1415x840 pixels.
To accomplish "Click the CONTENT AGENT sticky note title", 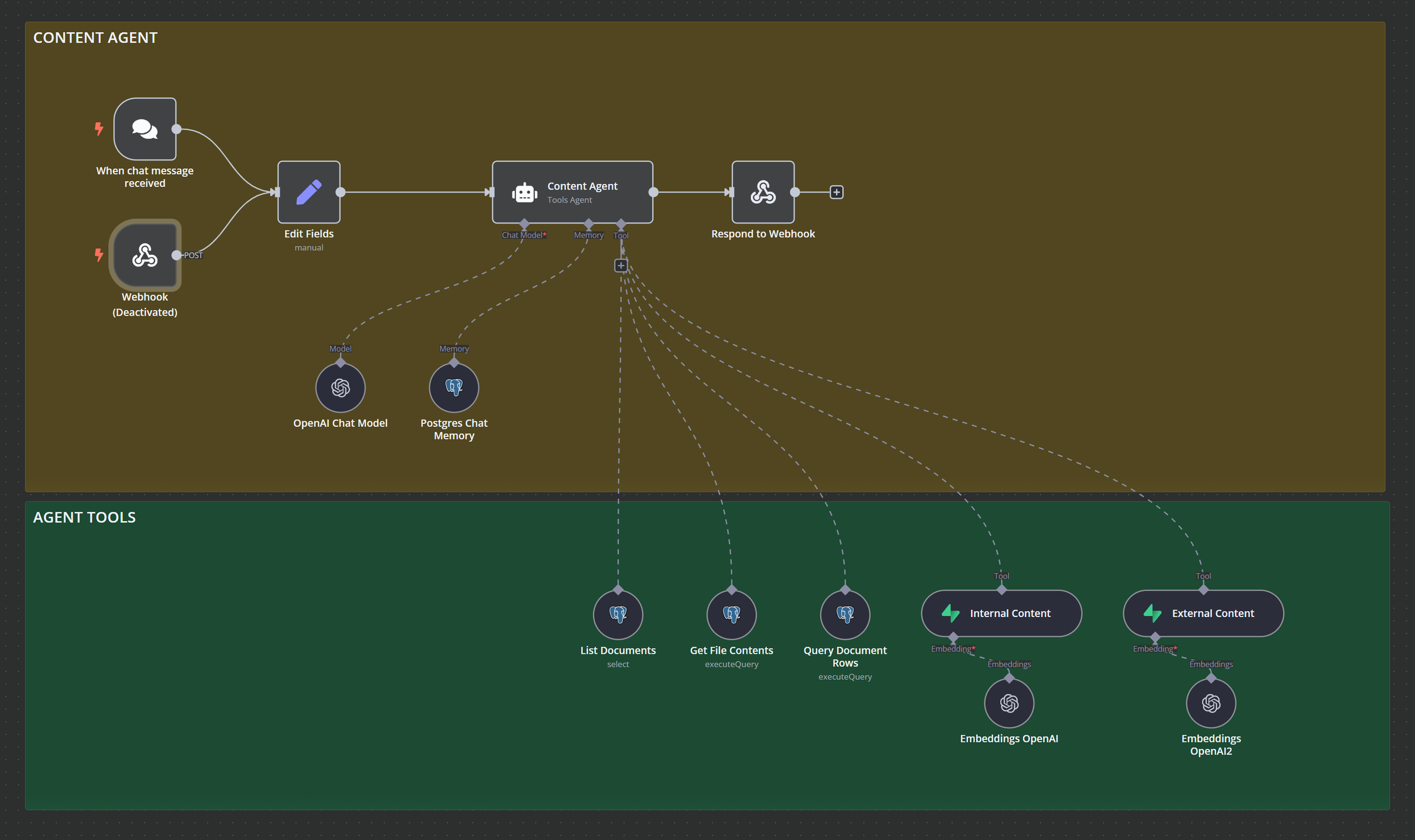I will pos(95,38).
